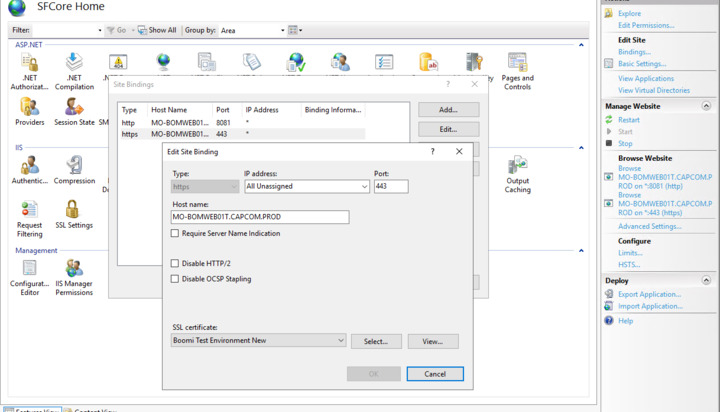Screen dimensions: 720x412
Task: Open Request Filtering feature
Action: coord(29,210)
